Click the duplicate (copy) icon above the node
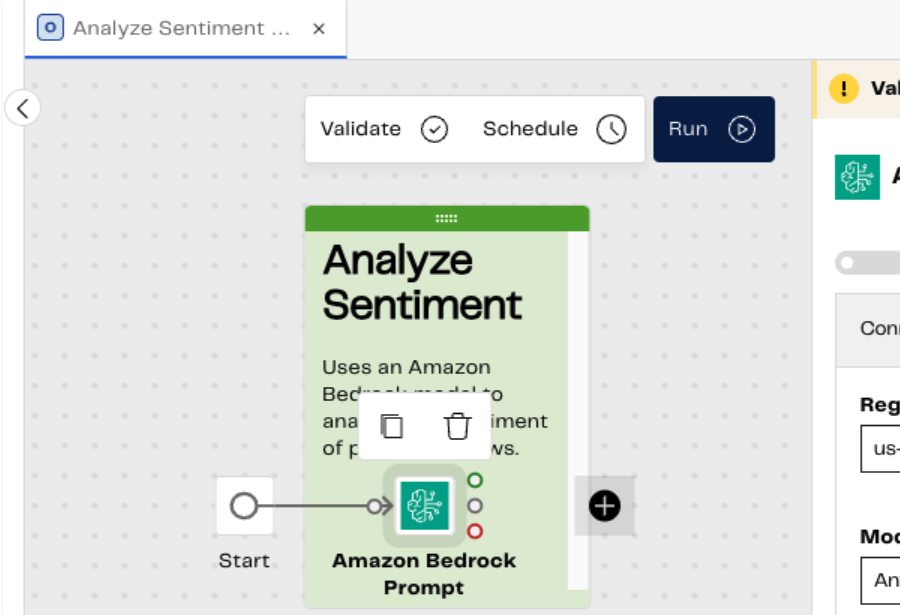Image resolution: width=900 pixels, height=615 pixels. (x=392, y=426)
